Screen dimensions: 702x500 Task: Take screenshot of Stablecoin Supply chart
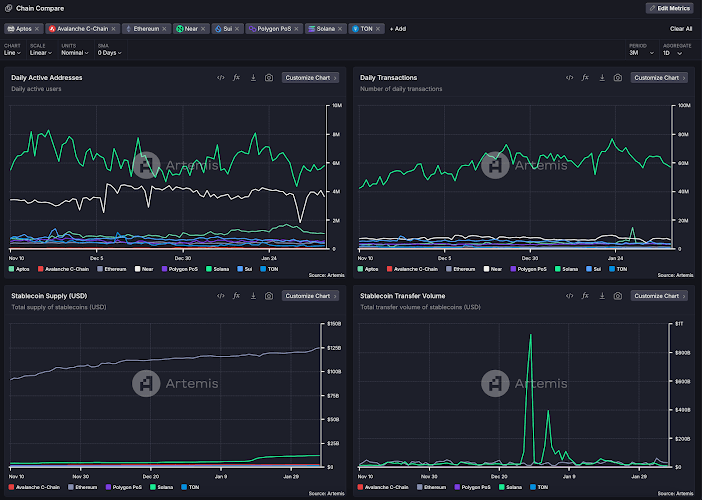pos(269,296)
